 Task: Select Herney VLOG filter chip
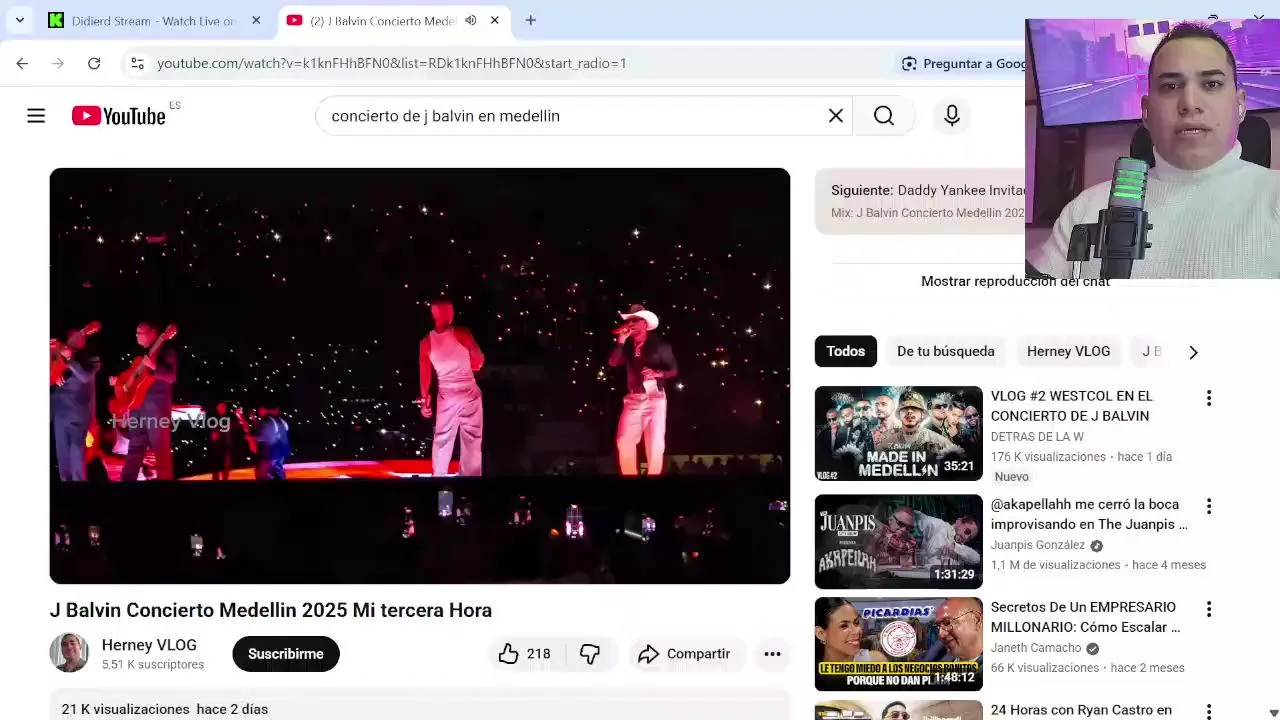click(x=1068, y=351)
